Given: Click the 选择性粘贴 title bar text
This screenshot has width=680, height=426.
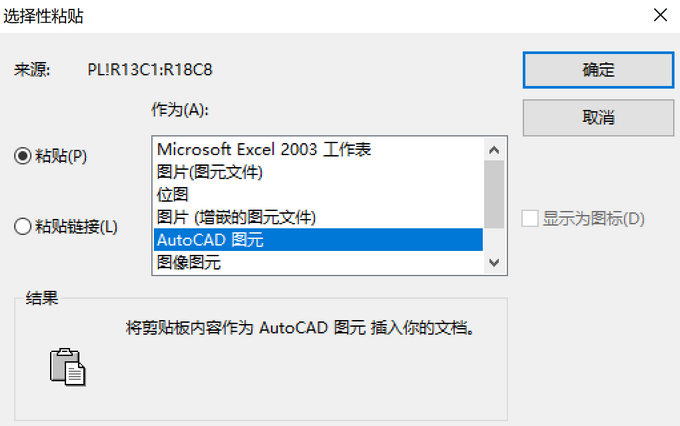Looking at the screenshot, I should click(x=43, y=16).
